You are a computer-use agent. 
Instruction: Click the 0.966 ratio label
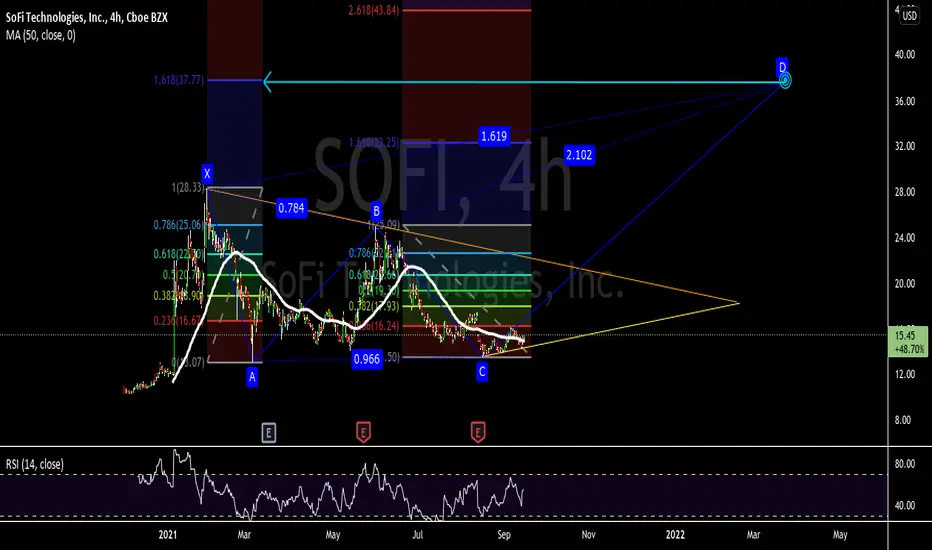point(367,359)
